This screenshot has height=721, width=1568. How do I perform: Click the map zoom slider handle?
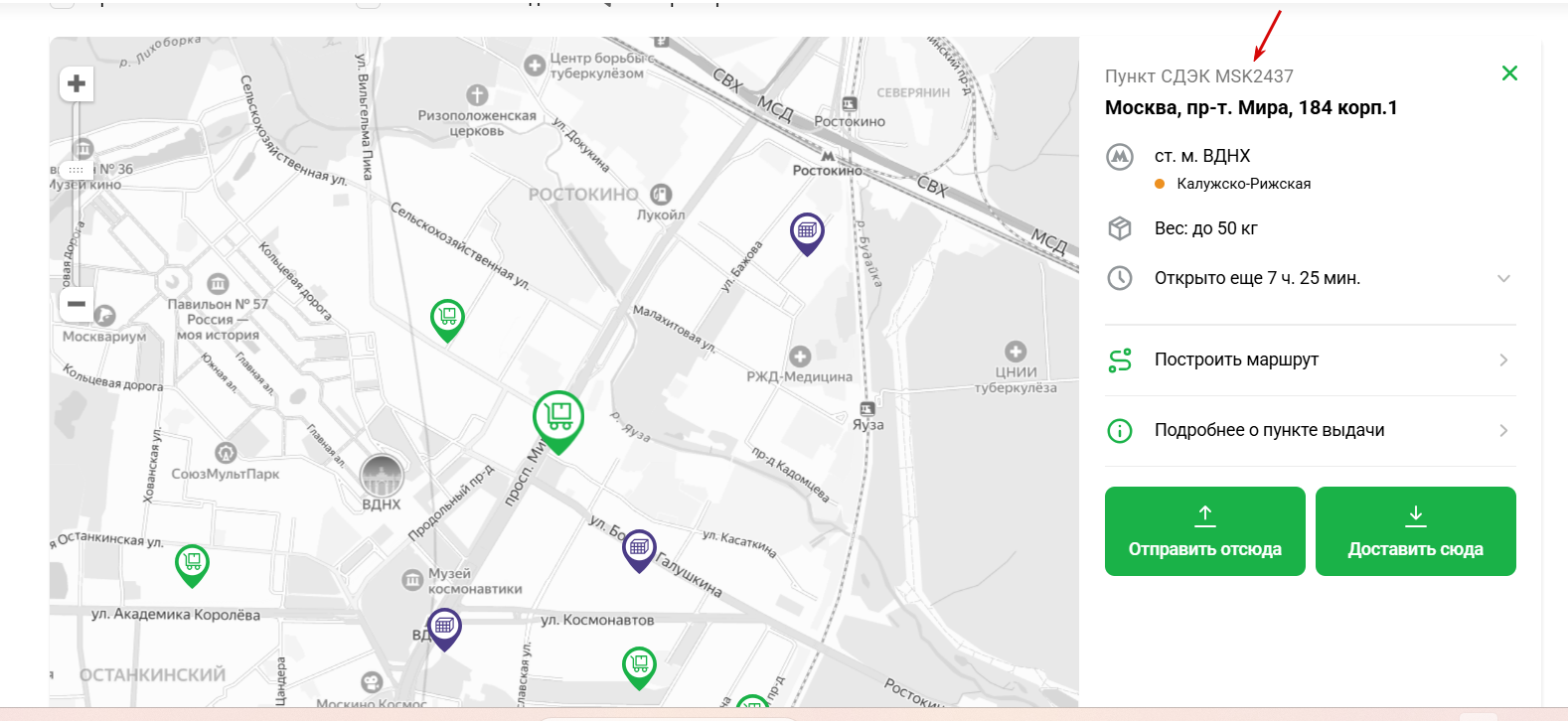coord(77,170)
